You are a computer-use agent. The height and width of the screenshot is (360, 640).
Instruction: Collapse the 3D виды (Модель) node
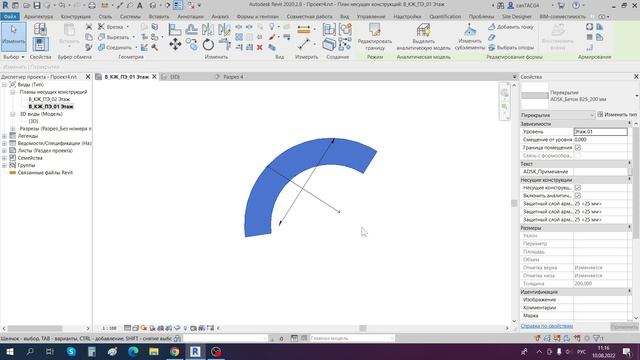13,114
